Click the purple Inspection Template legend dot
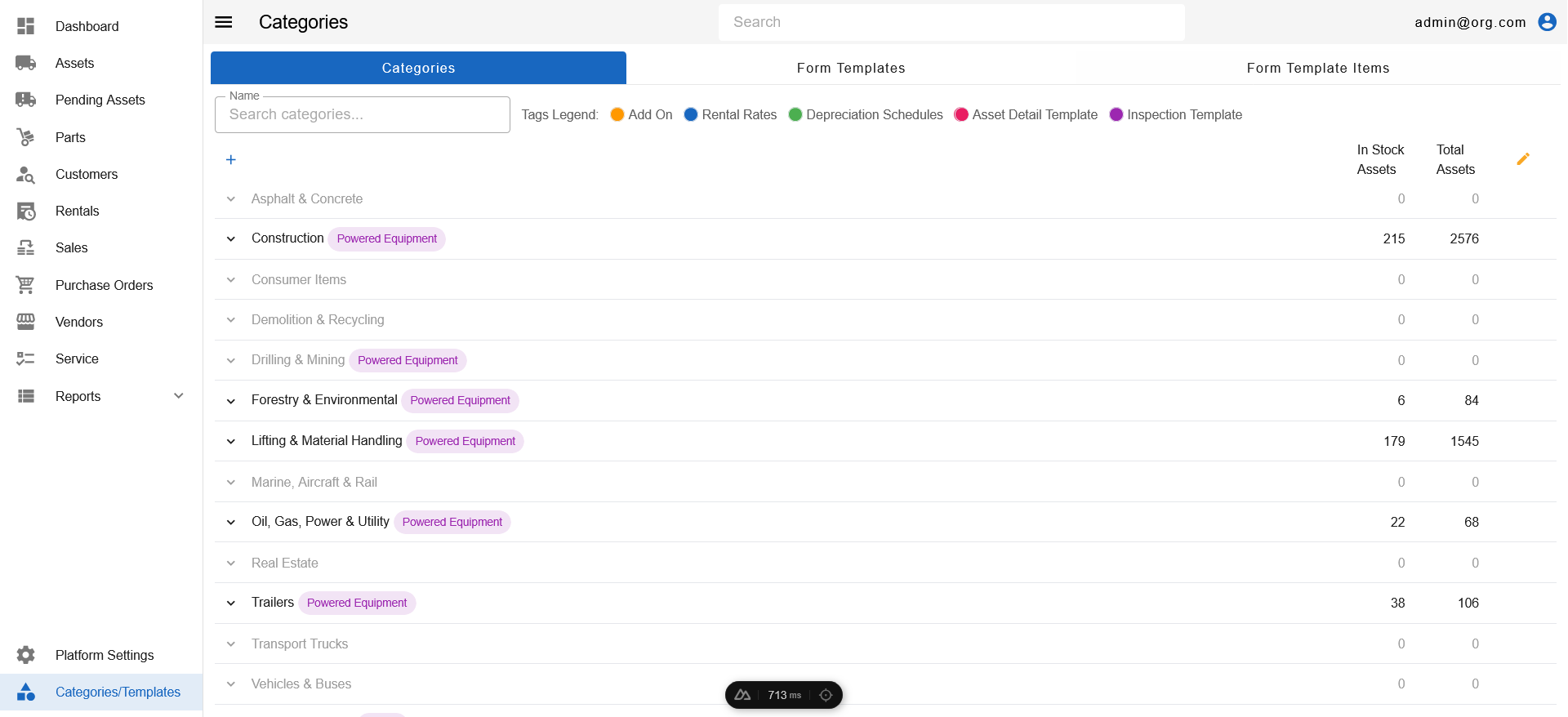The image size is (1568, 717). click(1116, 114)
